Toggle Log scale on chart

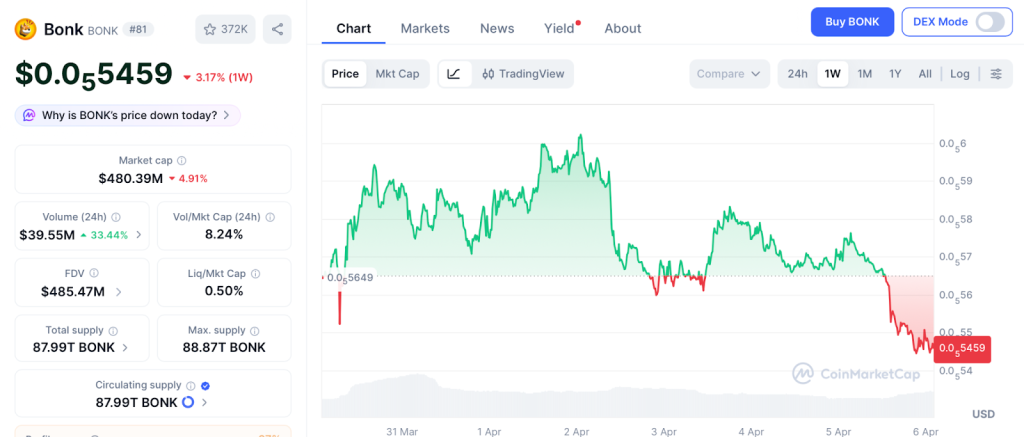pos(960,74)
